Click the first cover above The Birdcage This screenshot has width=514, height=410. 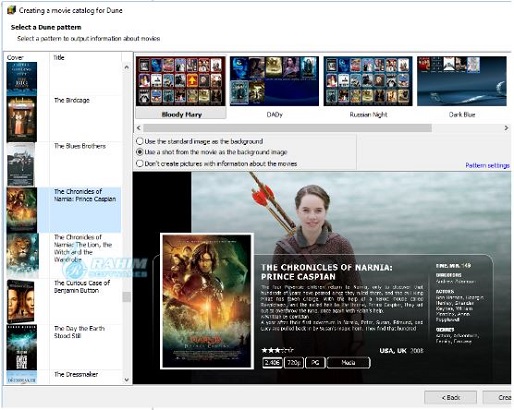pyautogui.click(x=22, y=79)
